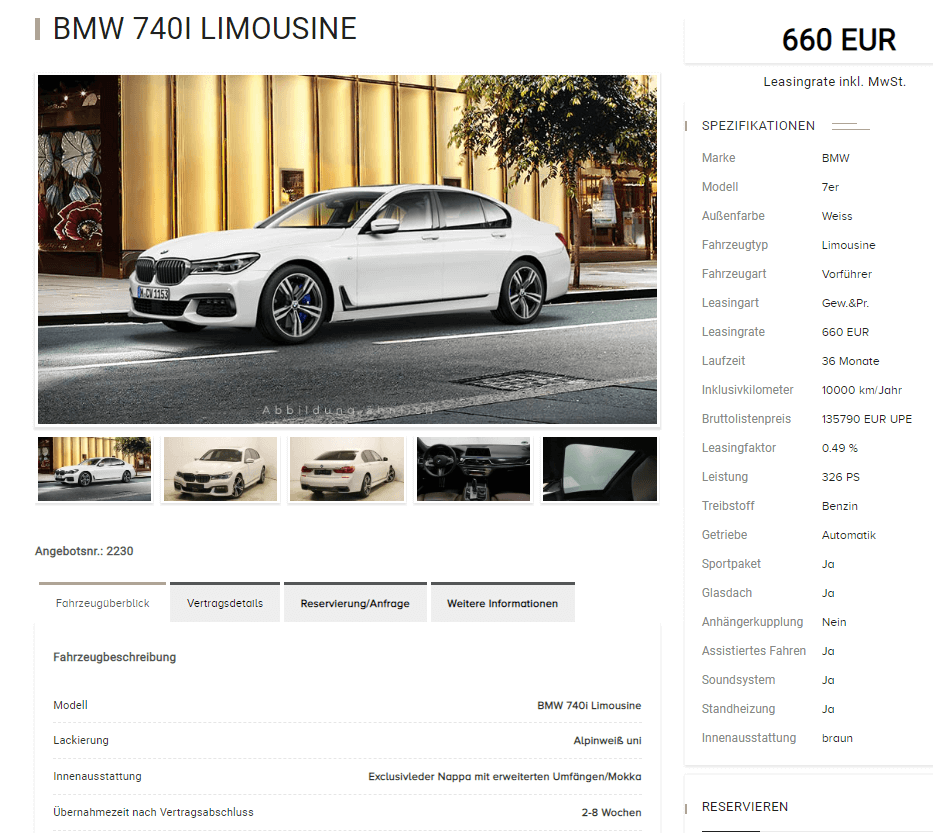Select the "Exclusivleder Nappa mit erweiterten Umfängen/Mokka" value
Image resolution: width=933 pixels, height=833 pixels.
tap(505, 776)
